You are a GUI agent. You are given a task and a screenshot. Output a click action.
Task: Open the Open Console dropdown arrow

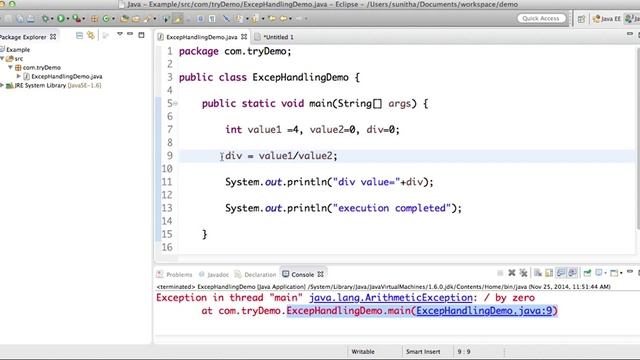[621, 273]
